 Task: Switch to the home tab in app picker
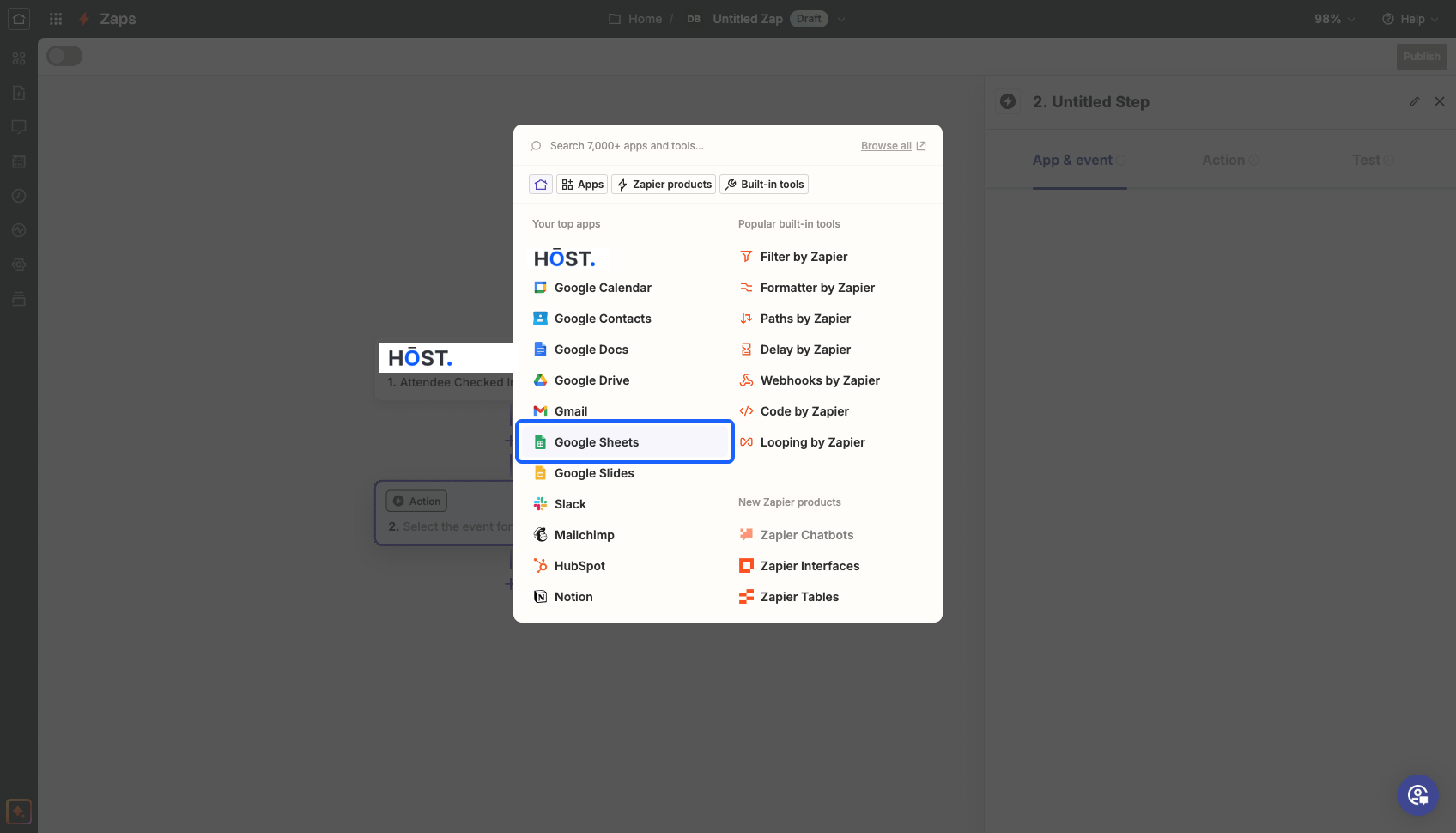[x=541, y=185]
